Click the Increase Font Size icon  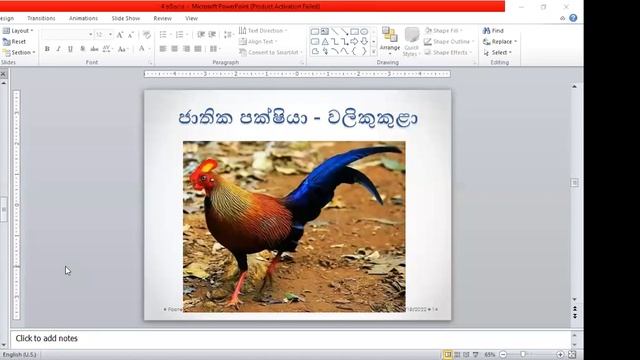pyautogui.click(x=120, y=35)
